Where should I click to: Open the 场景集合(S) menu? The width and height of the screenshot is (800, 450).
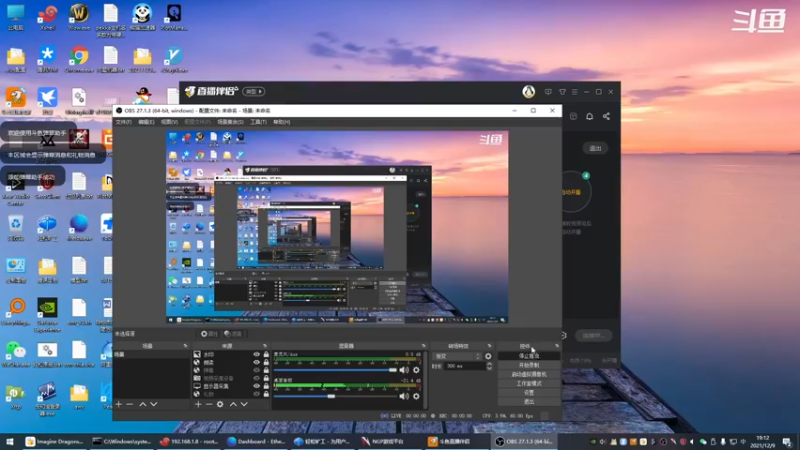231,122
